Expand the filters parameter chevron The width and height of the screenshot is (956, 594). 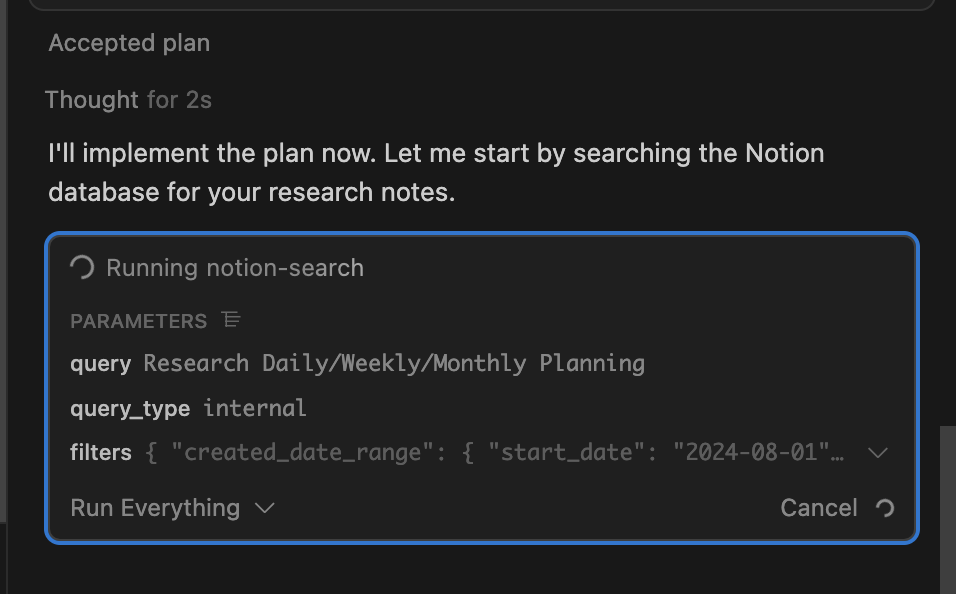click(877, 453)
